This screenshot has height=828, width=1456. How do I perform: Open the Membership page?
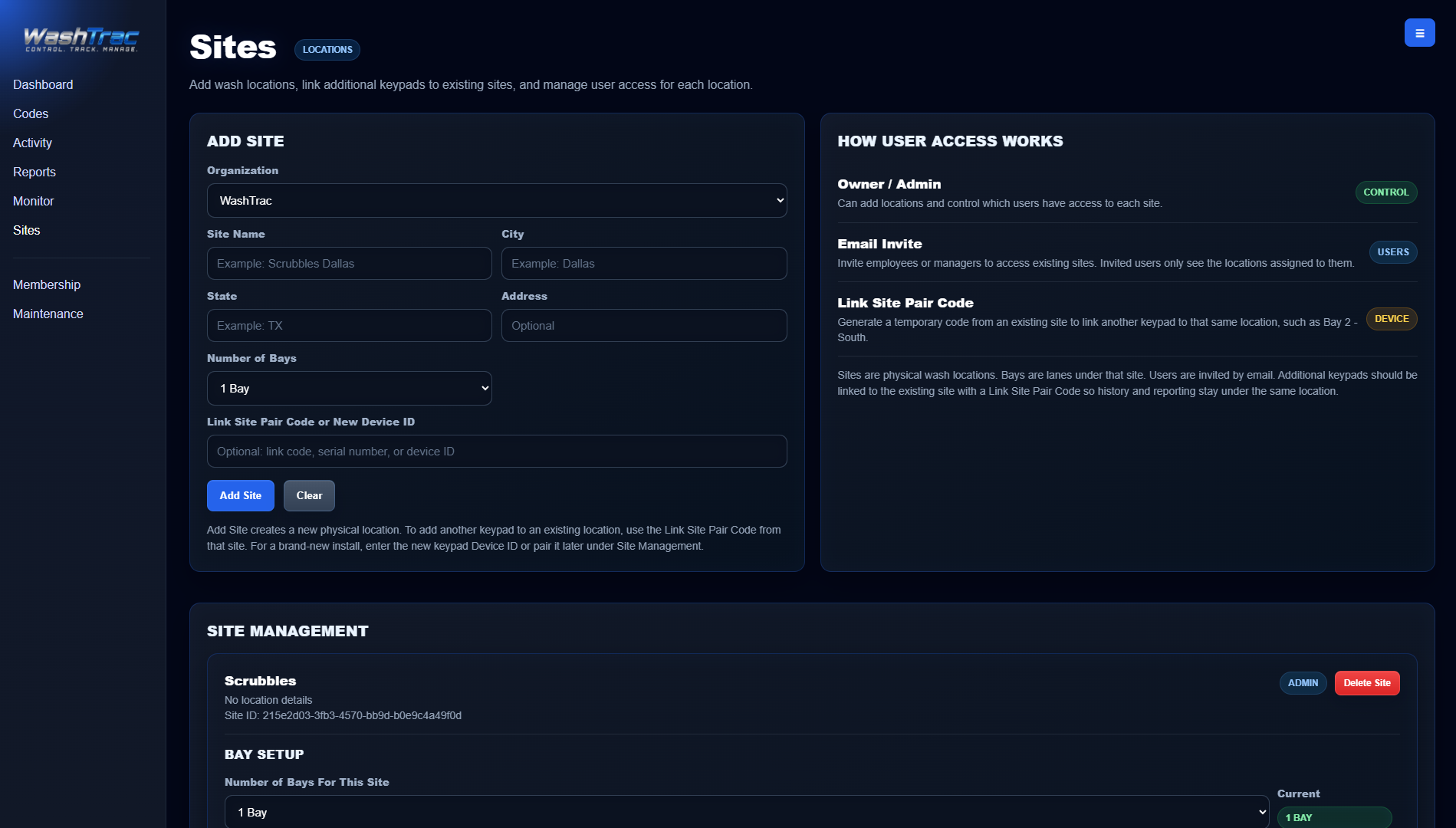[x=47, y=284]
